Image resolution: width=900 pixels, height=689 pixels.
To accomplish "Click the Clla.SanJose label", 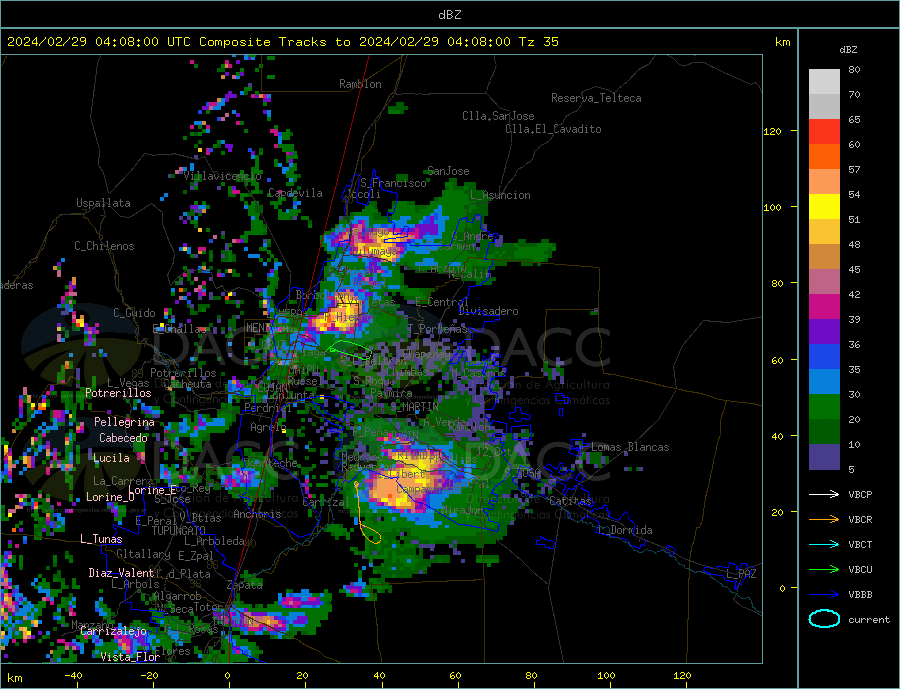I will click(x=498, y=116).
